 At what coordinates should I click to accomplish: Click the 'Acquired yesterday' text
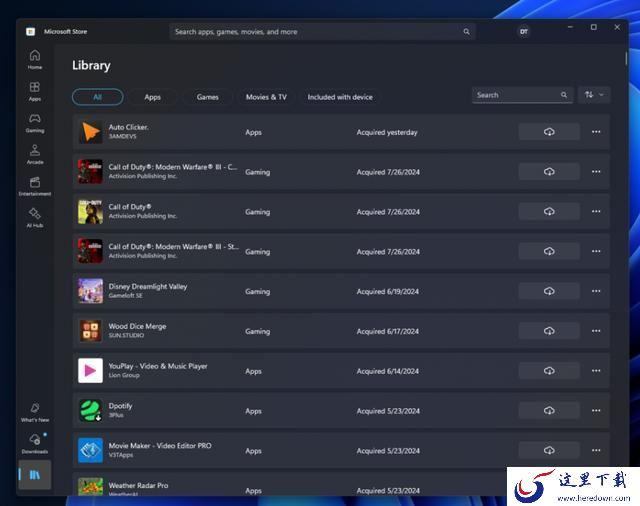tap(387, 132)
